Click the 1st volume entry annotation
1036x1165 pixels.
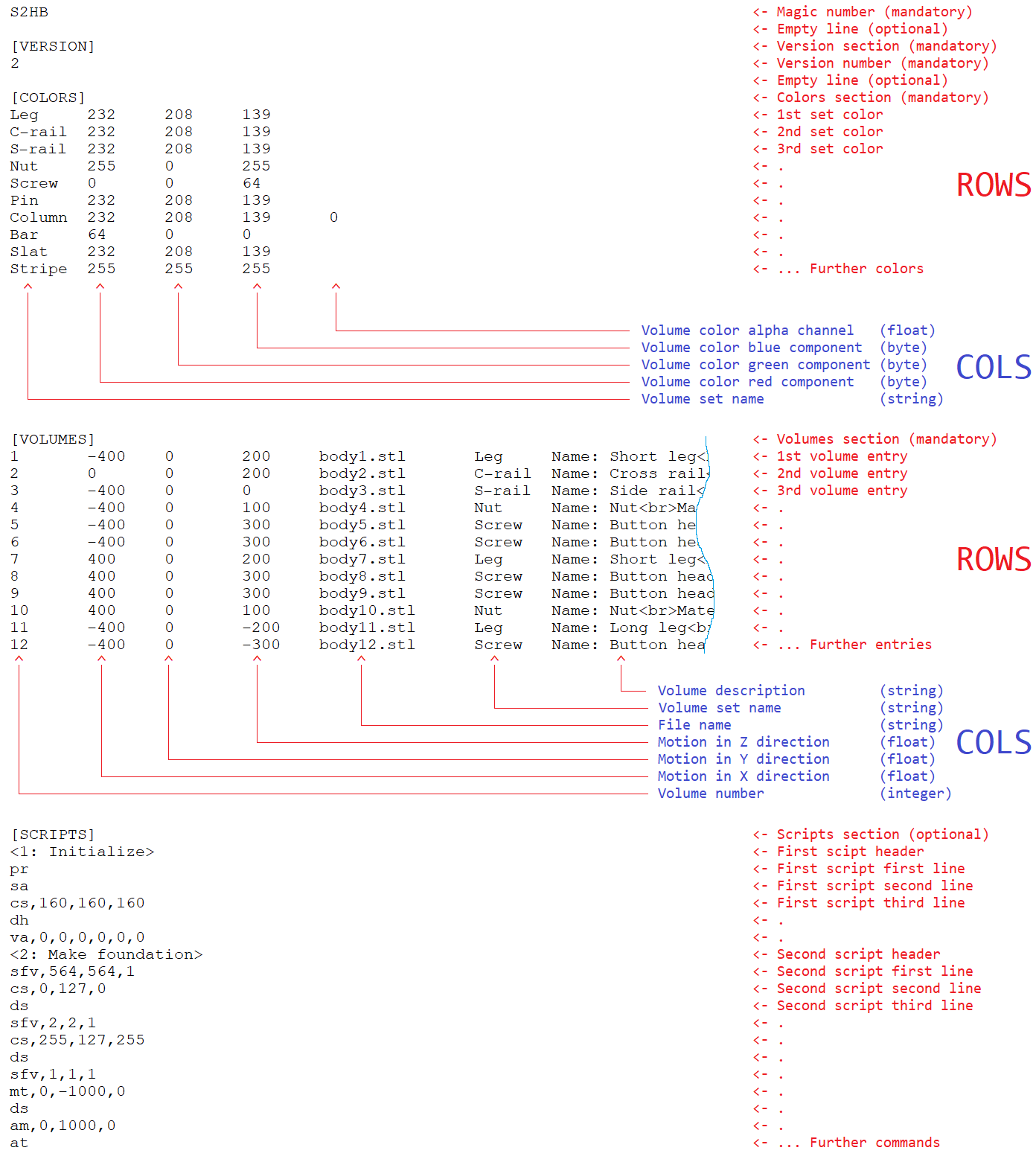point(842,456)
